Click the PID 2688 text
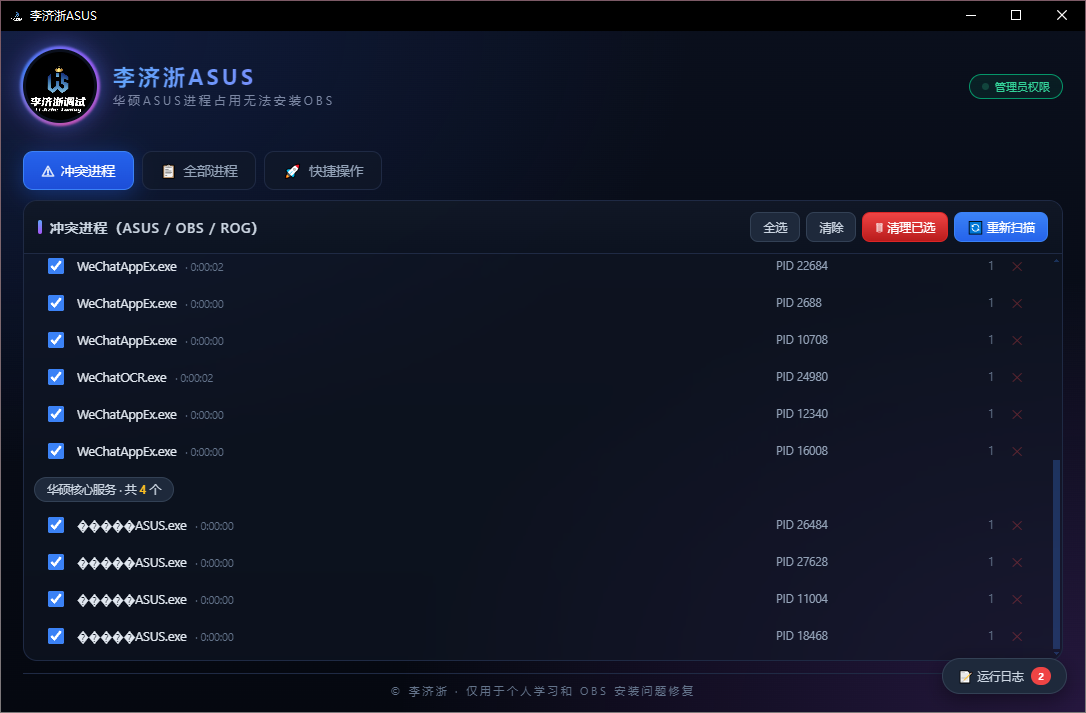This screenshot has width=1086, height=713. pos(799,303)
